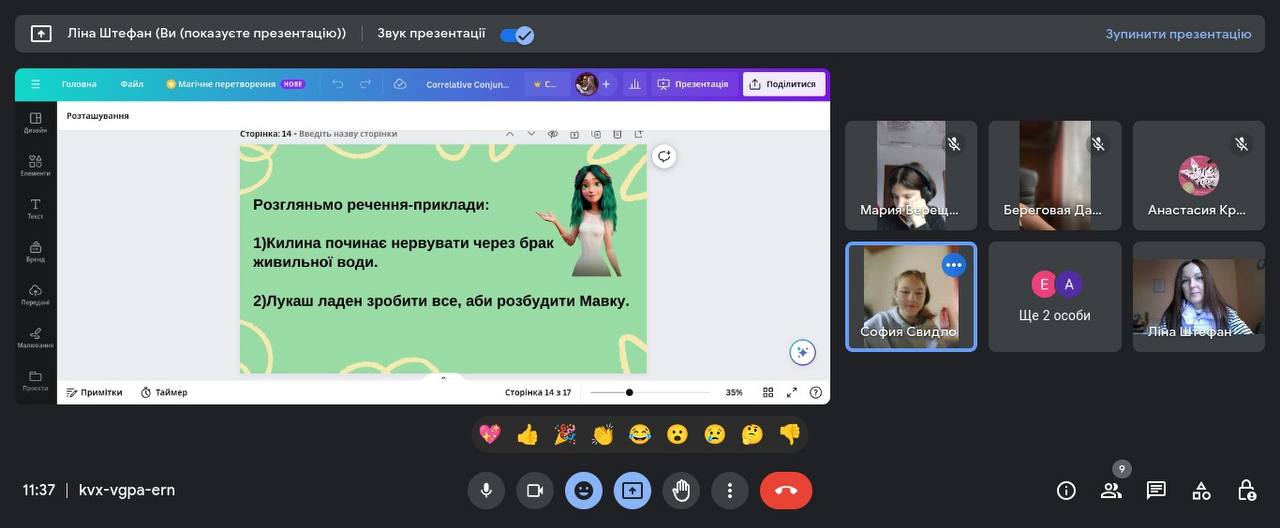Click the Поділитися button

click(x=783, y=84)
